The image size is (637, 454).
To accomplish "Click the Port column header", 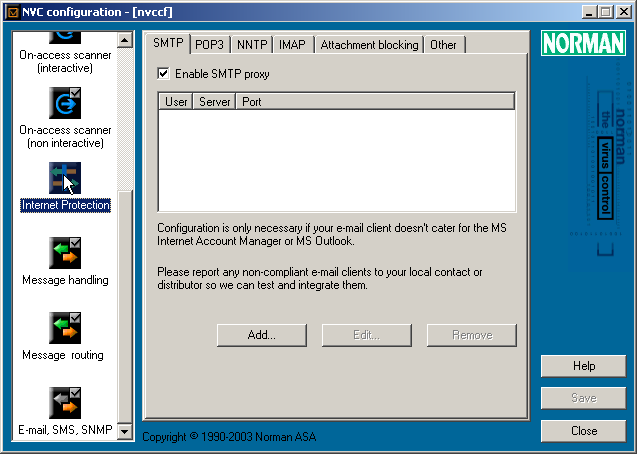I will pyautogui.click(x=375, y=102).
